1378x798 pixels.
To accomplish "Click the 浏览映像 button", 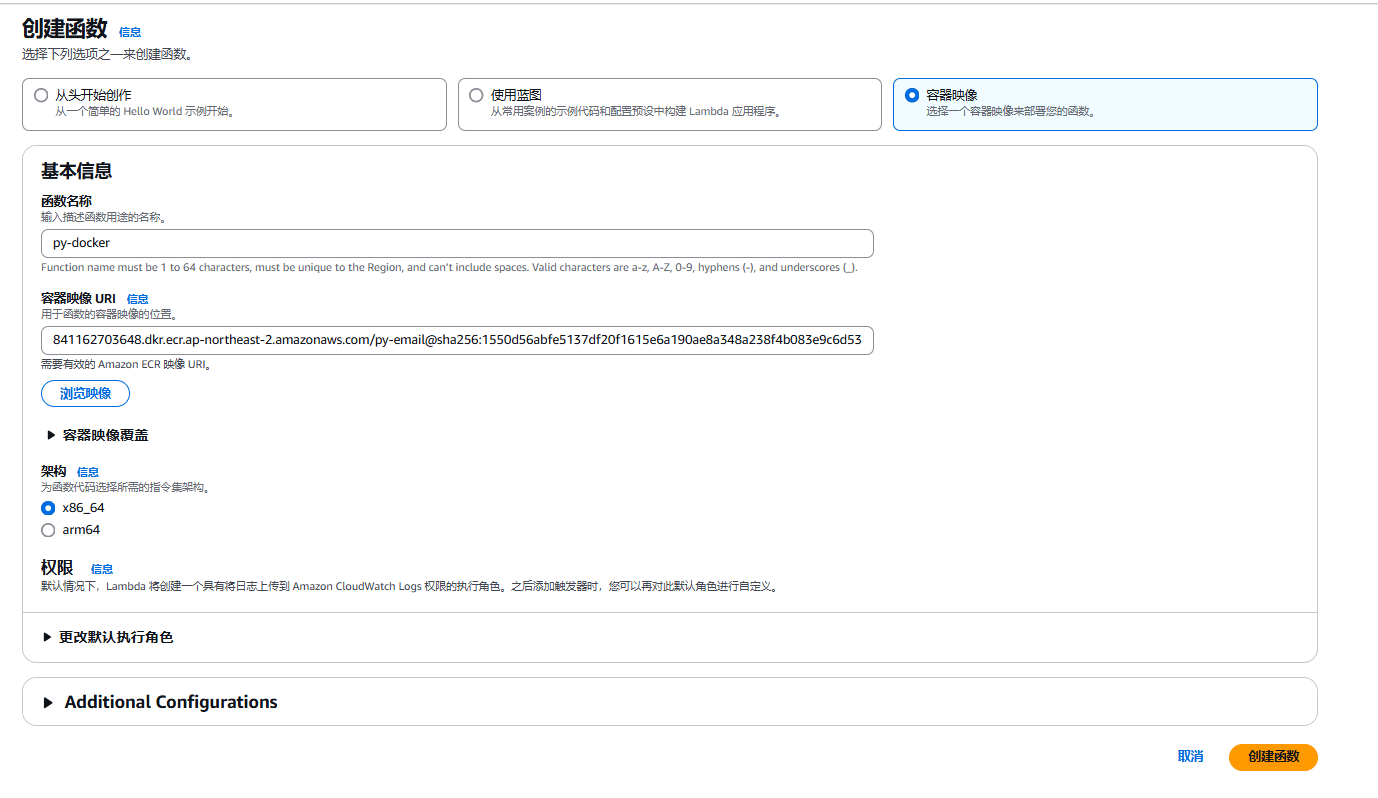I will [x=85, y=394].
